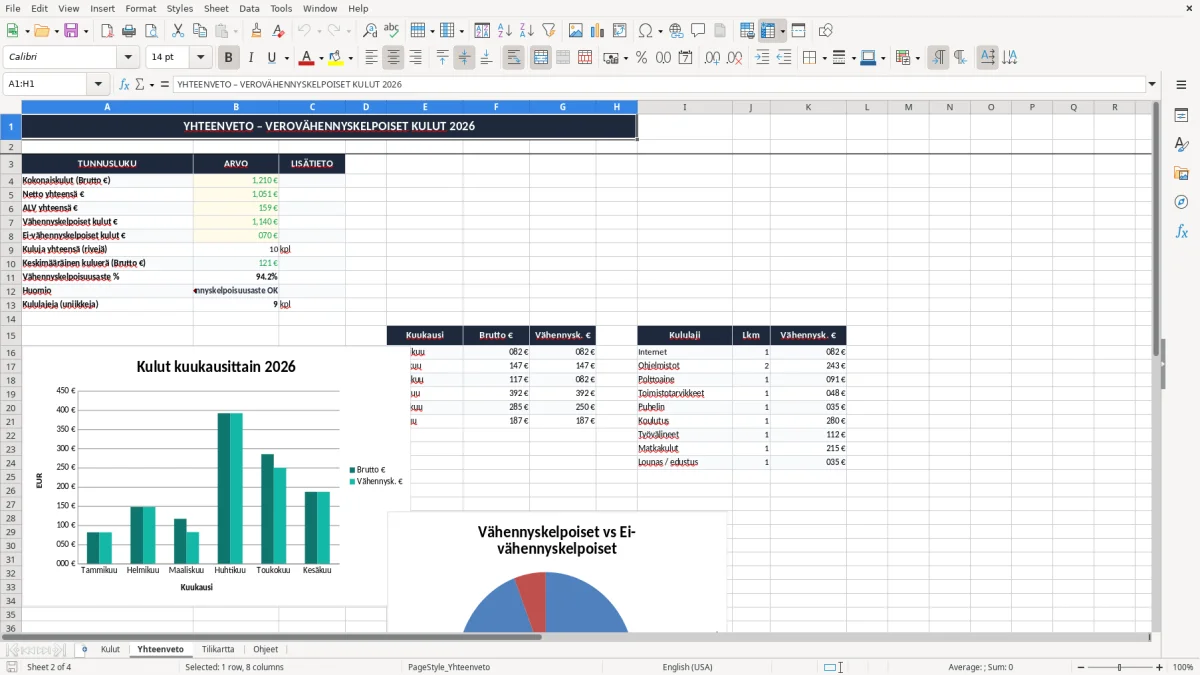Format selection as percent
This screenshot has width=1200, height=675.
click(641, 58)
